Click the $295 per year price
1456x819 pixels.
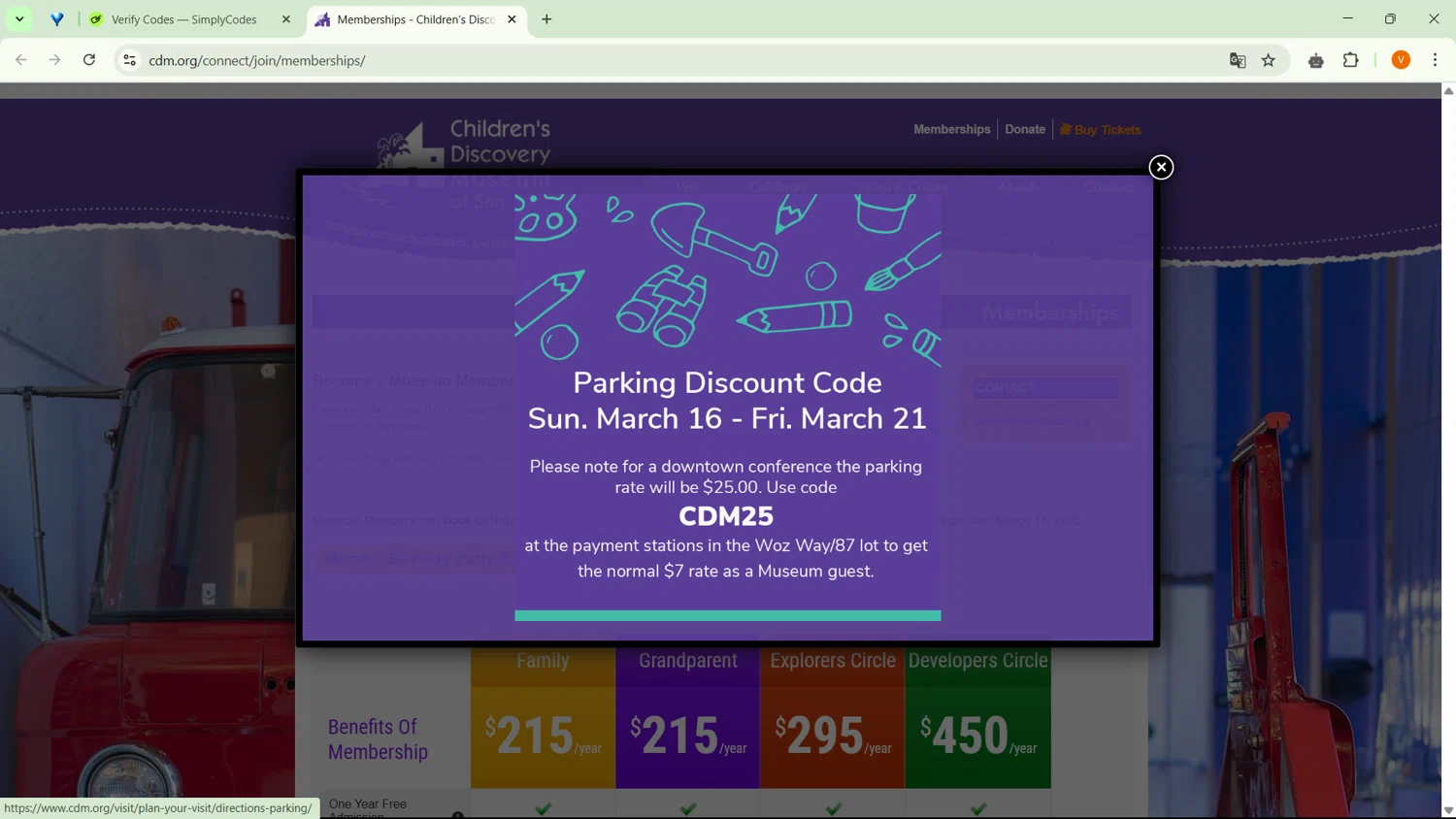(x=833, y=735)
